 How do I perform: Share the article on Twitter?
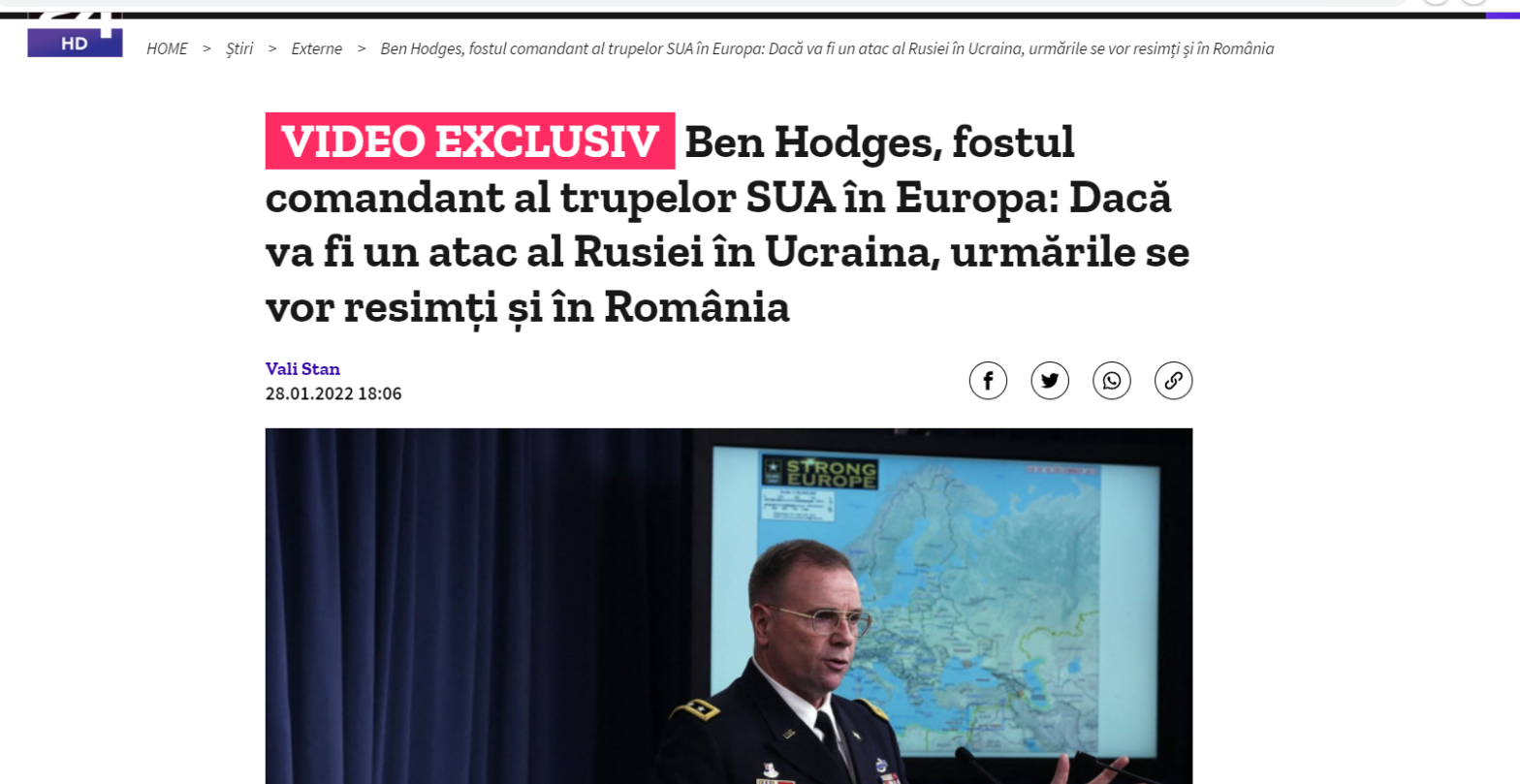pyautogui.click(x=1050, y=380)
